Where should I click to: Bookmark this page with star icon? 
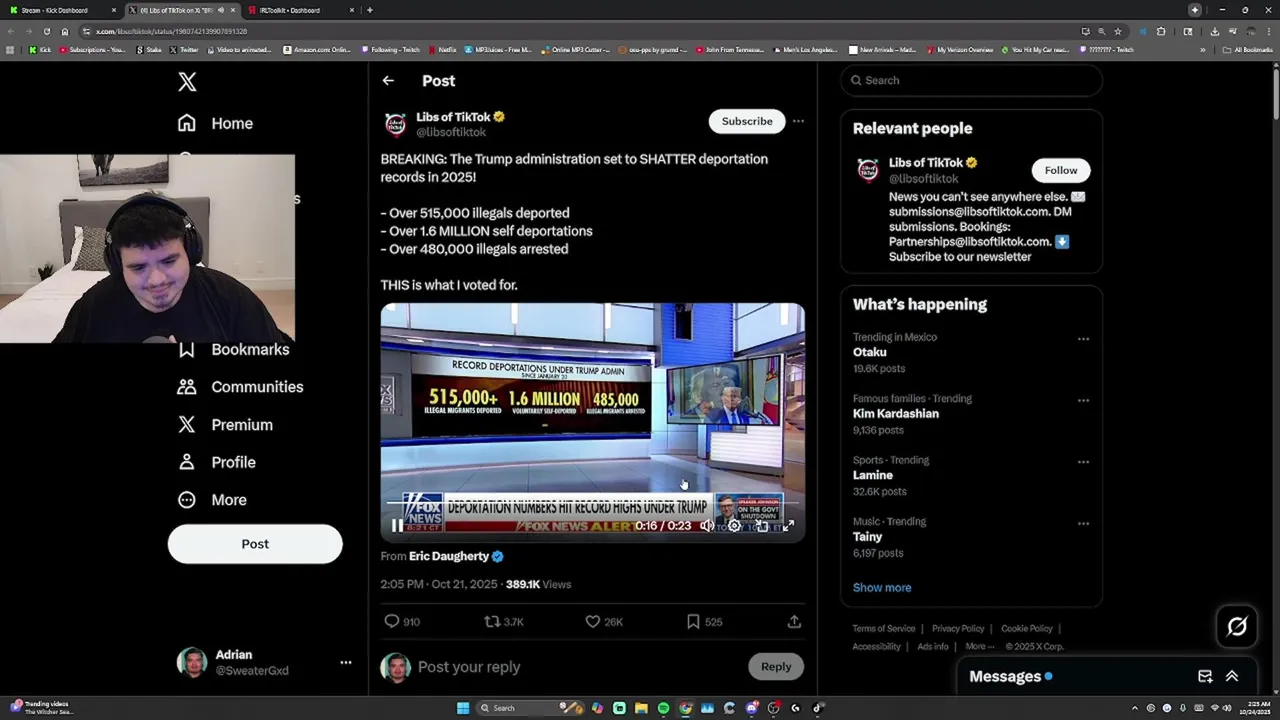tap(1118, 31)
